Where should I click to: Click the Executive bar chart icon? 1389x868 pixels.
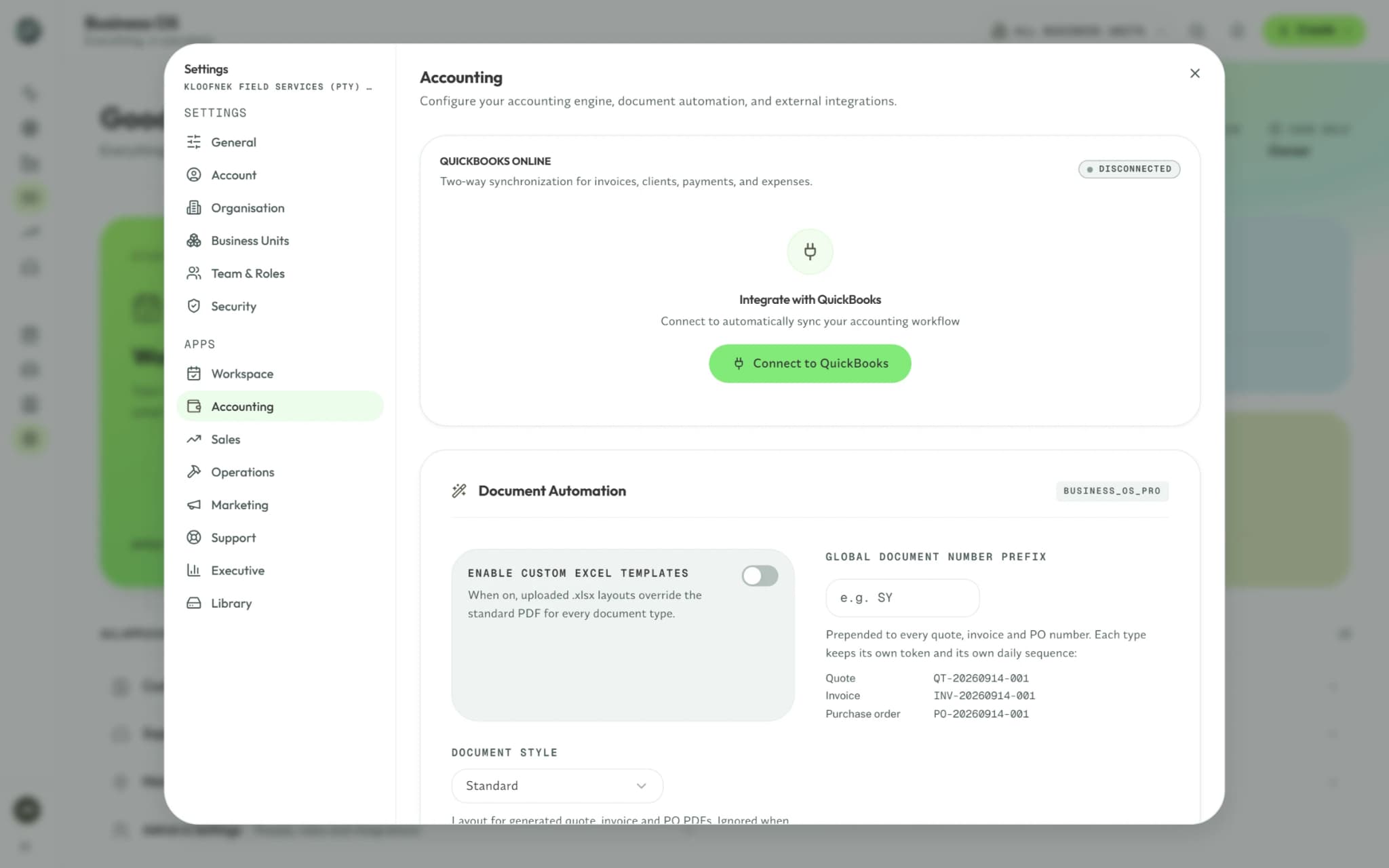194,570
